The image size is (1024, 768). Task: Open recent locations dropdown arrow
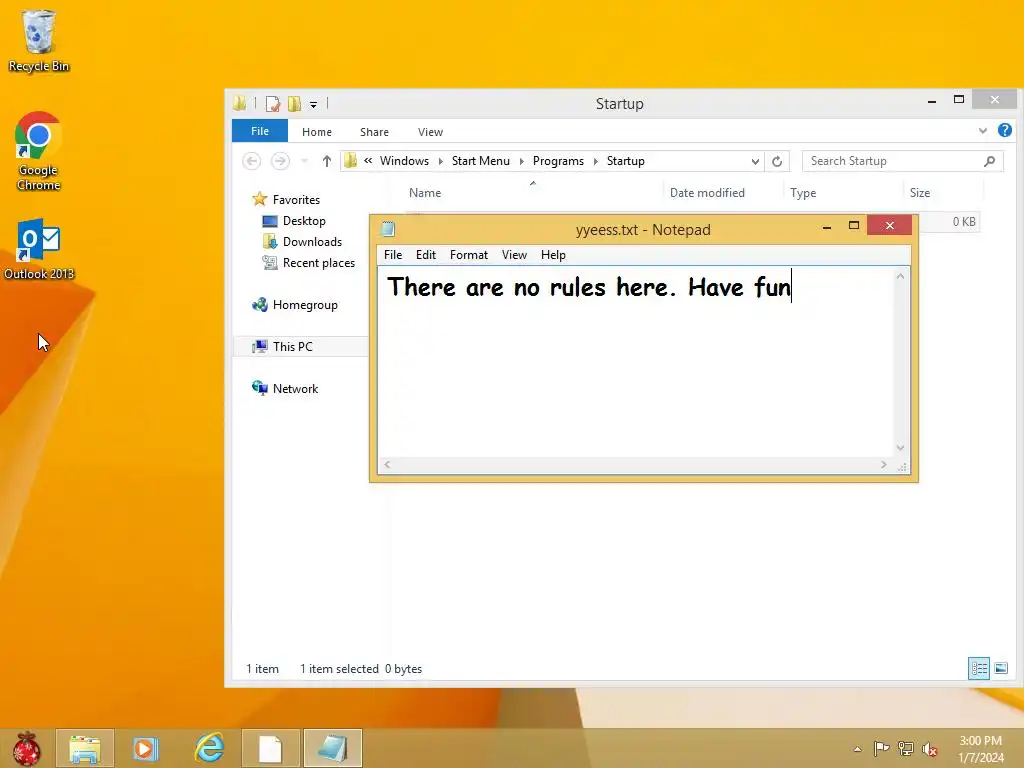point(304,161)
